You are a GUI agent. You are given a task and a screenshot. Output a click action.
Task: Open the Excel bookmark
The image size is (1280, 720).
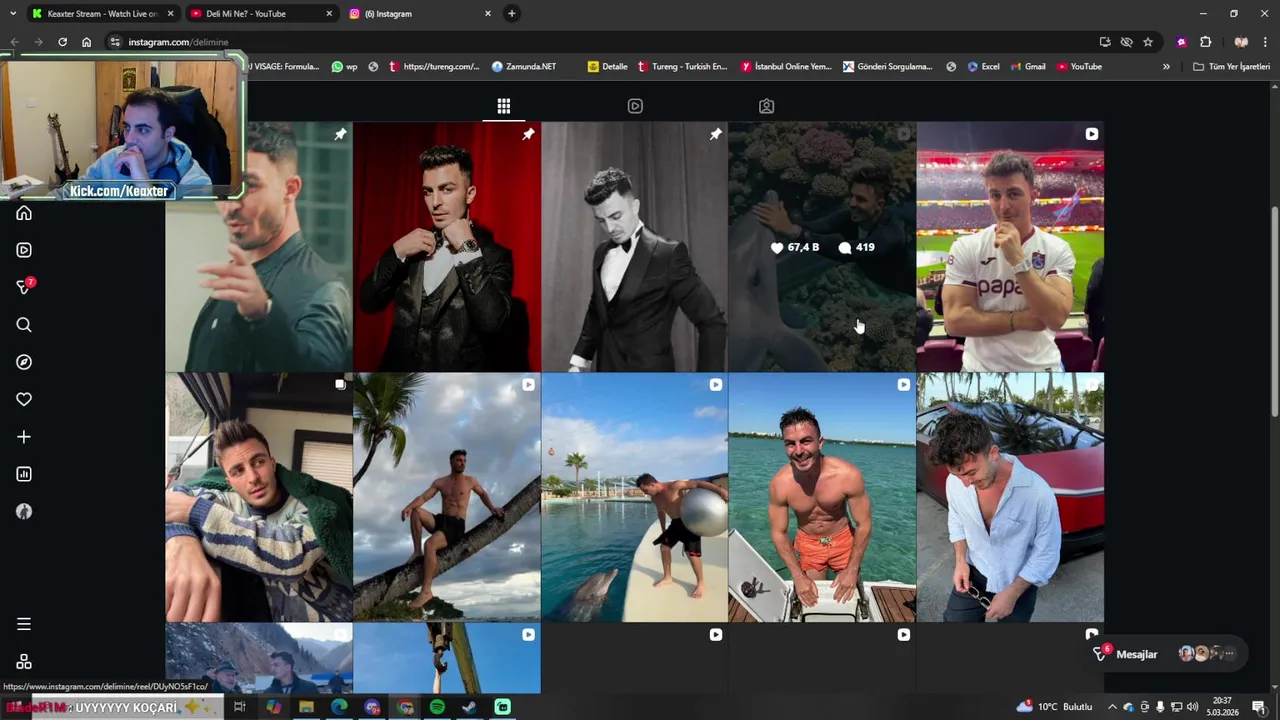(x=983, y=67)
